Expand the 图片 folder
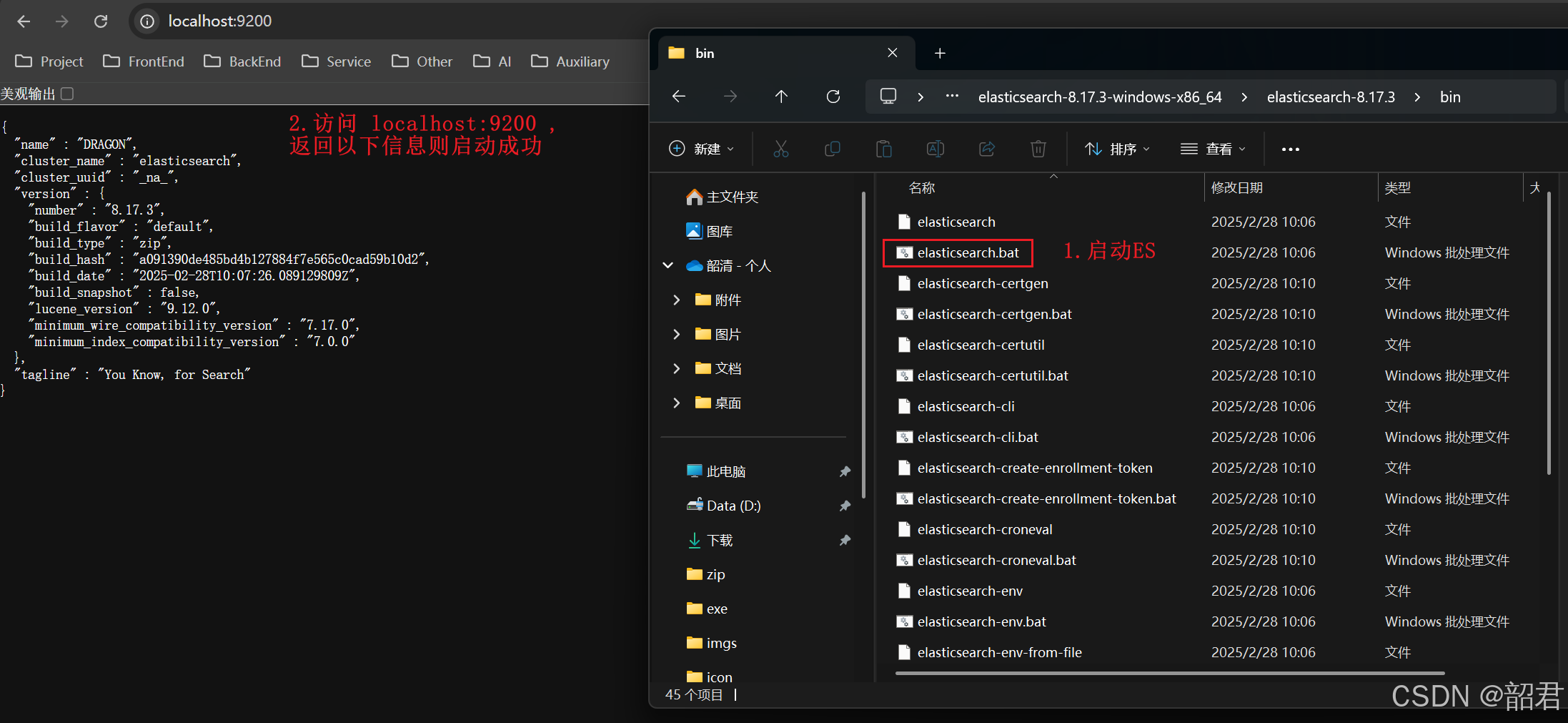 676,334
